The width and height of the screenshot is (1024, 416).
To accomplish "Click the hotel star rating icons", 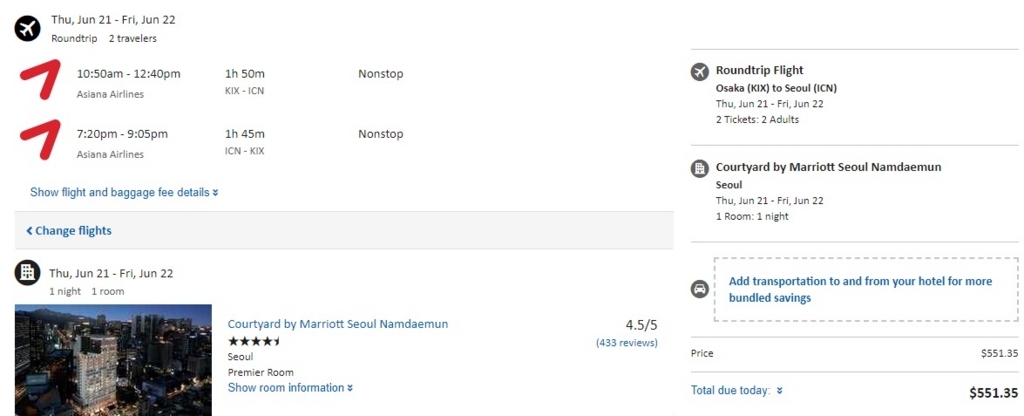I will [x=255, y=341].
